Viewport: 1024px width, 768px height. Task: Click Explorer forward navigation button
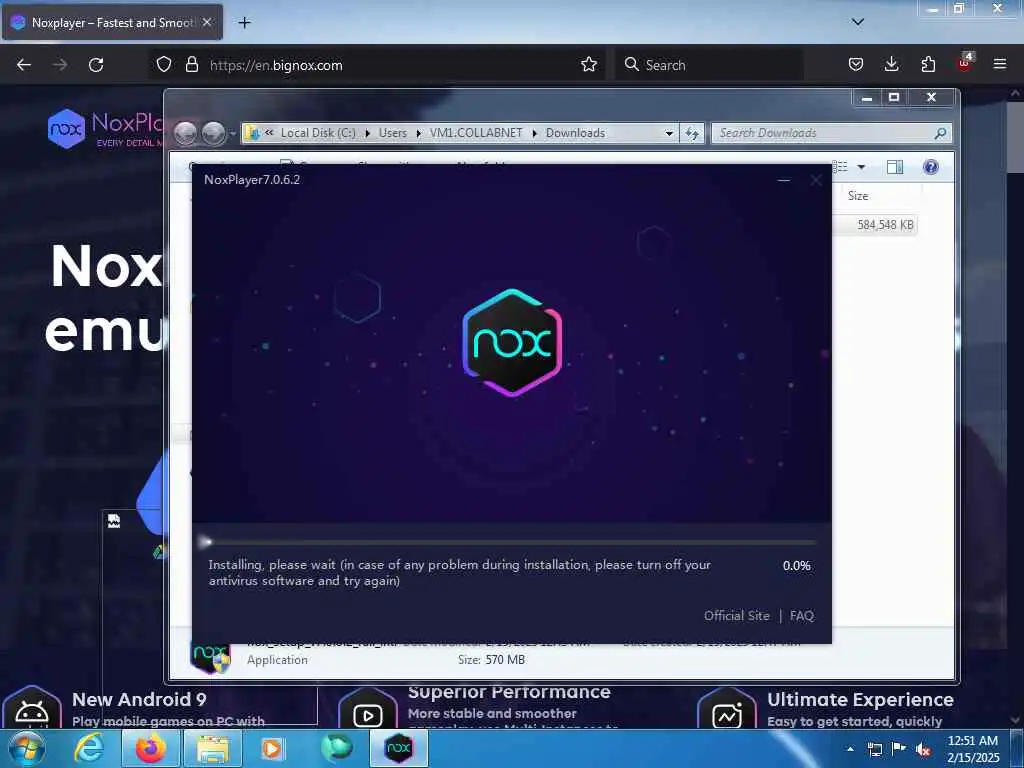[214, 133]
